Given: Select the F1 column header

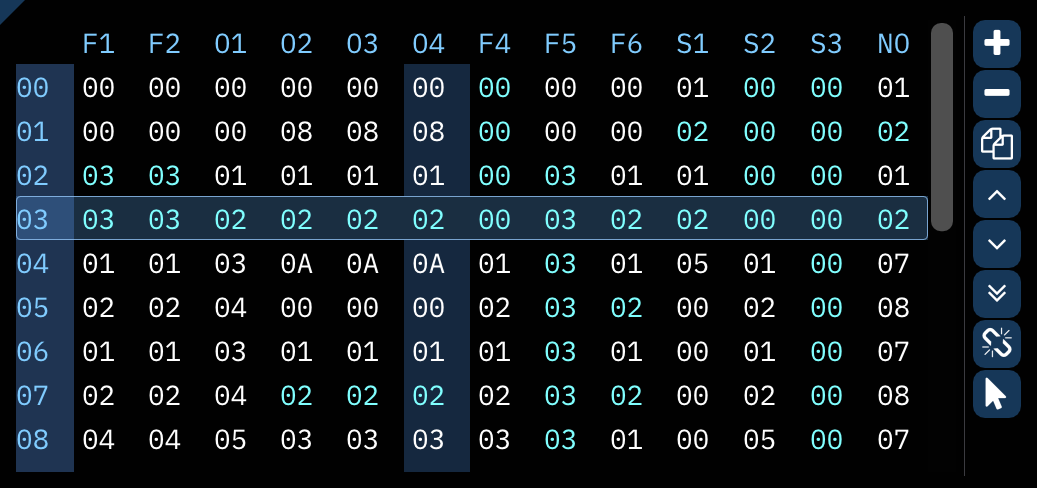Looking at the screenshot, I should 98,44.
